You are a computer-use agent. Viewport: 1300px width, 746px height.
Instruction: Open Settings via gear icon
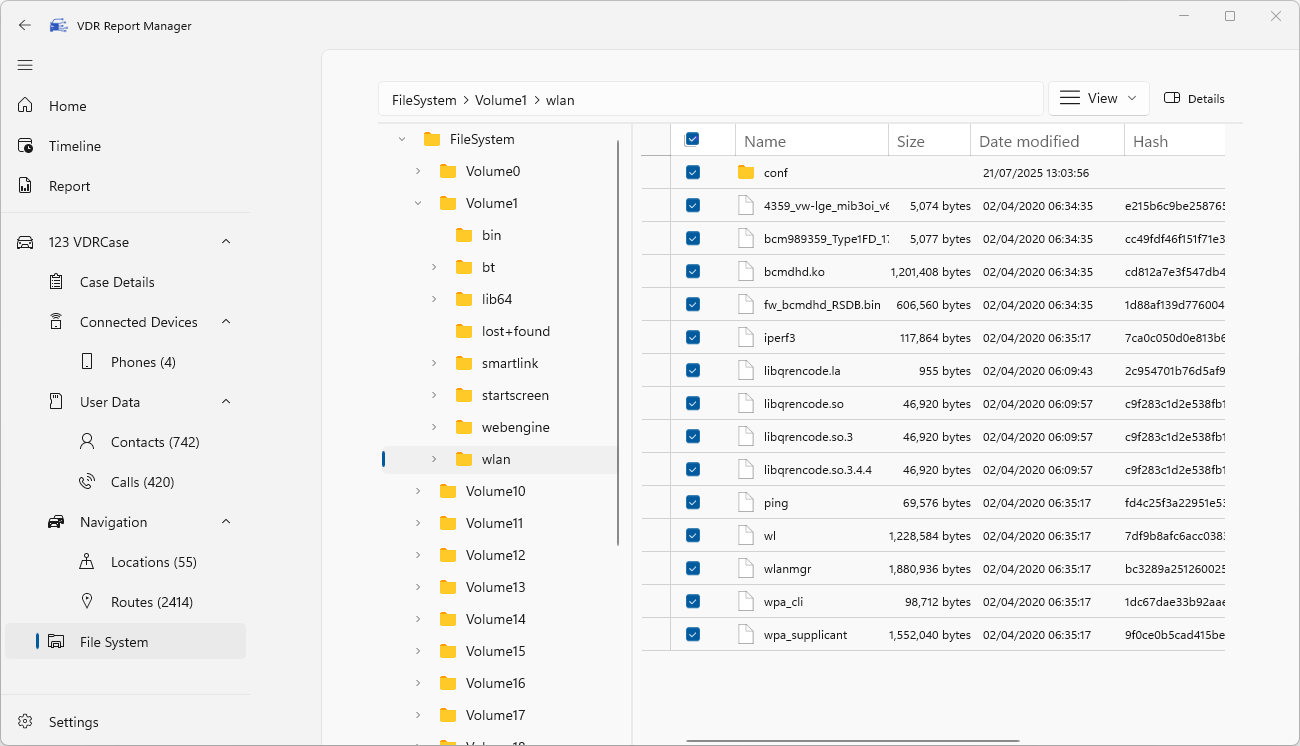click(26, 722)
